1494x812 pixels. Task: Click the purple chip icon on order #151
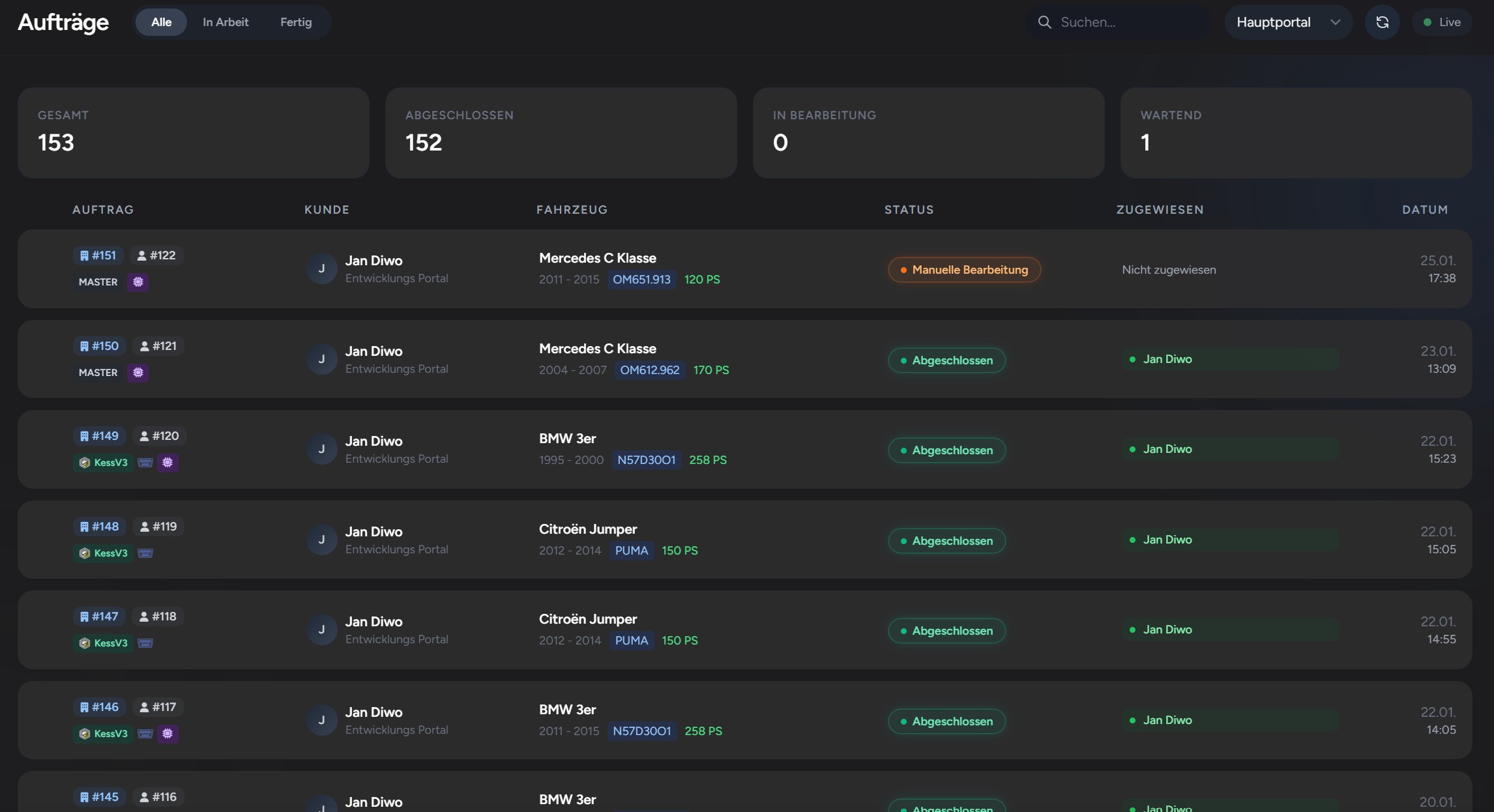click(138, 282)
